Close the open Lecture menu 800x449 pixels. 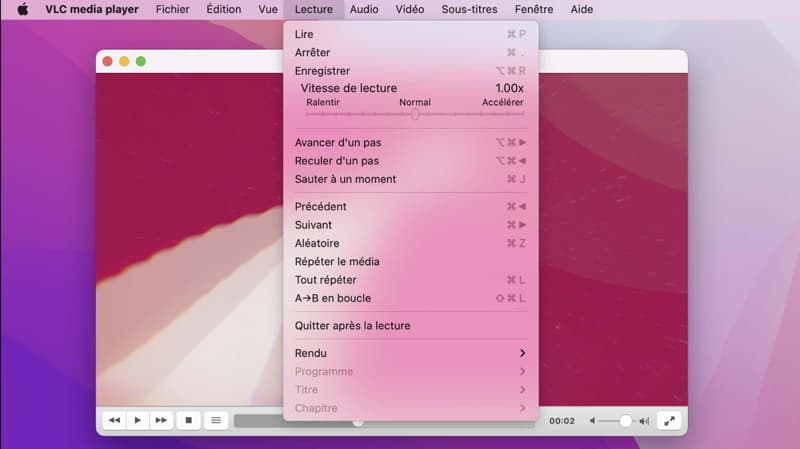coord(314,9)
